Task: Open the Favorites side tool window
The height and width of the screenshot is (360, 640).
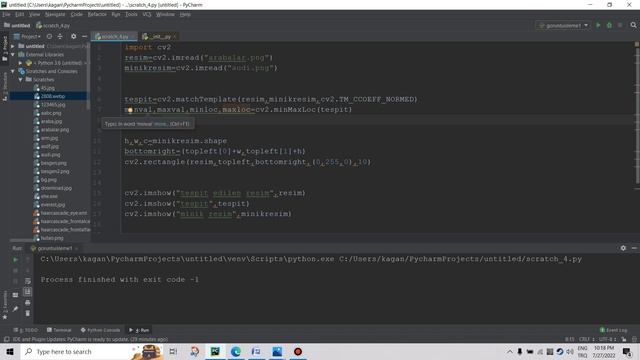Action: click(5, 306)
